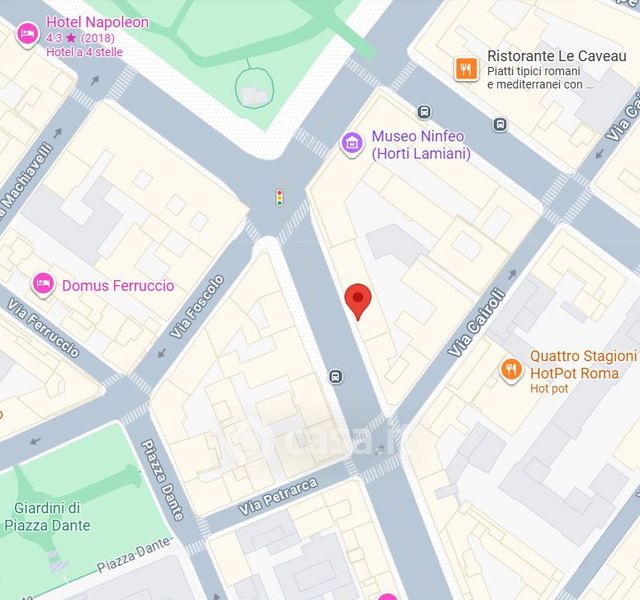
Task: Click the Via Cairoli street label
Action: point(477,323)
